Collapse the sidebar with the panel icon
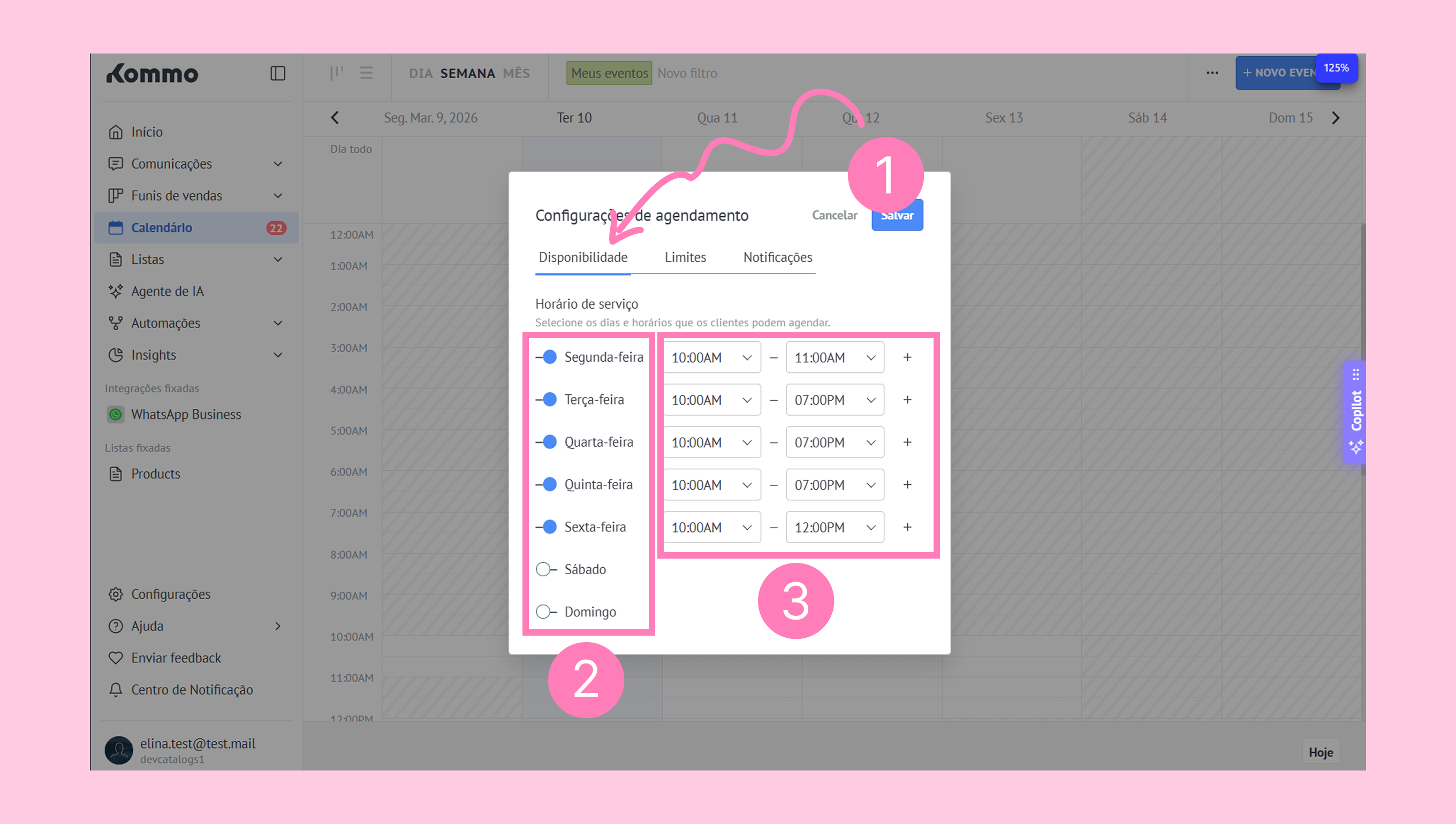The height and width of the screenshot is (824, 1456). [x=277, y=74]
